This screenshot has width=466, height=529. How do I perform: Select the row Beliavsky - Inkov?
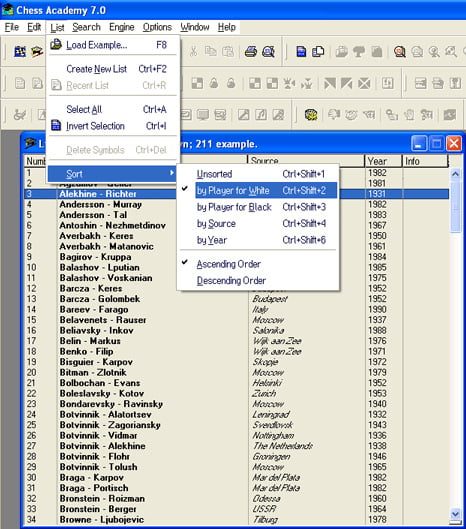pyautogui.click(x=236, y=330)
